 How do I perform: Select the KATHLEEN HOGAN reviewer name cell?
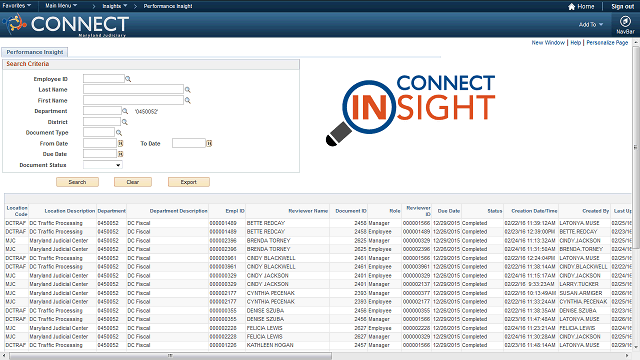coord(270,345)
